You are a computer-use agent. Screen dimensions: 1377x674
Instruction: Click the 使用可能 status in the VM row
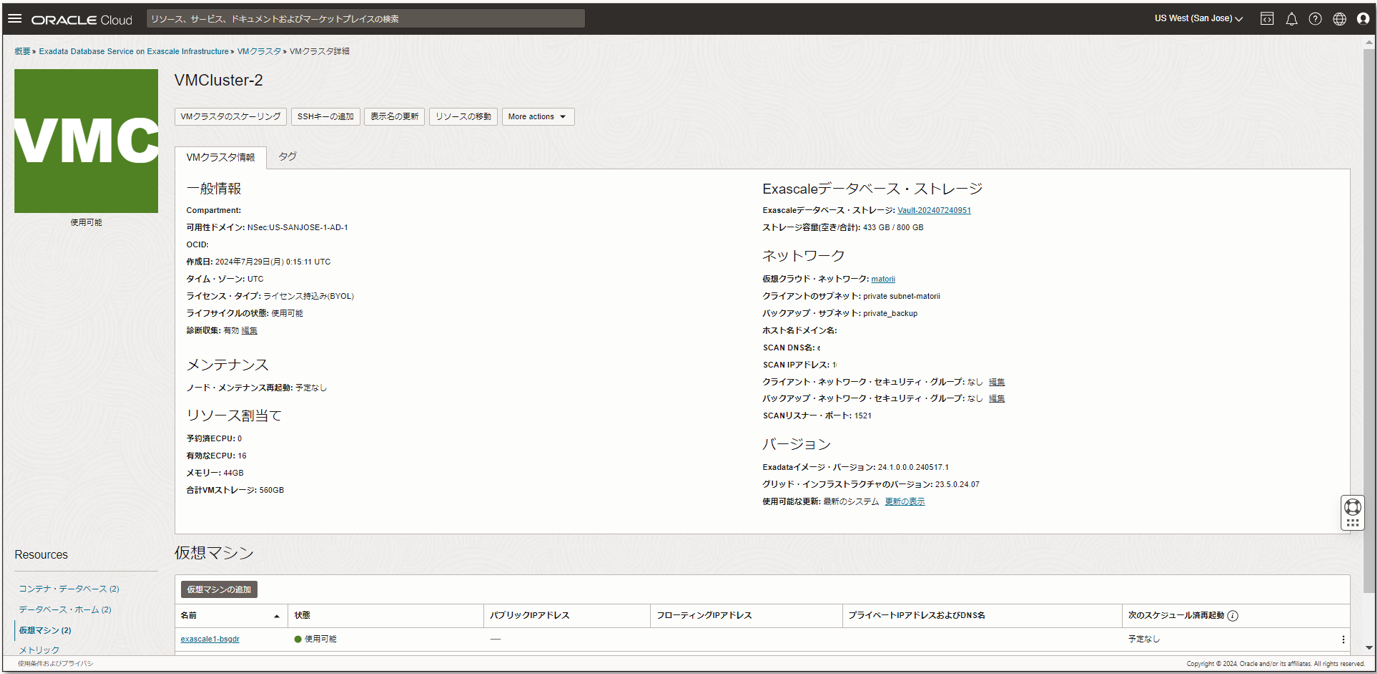pyautogui.click(x=315, y=639)
